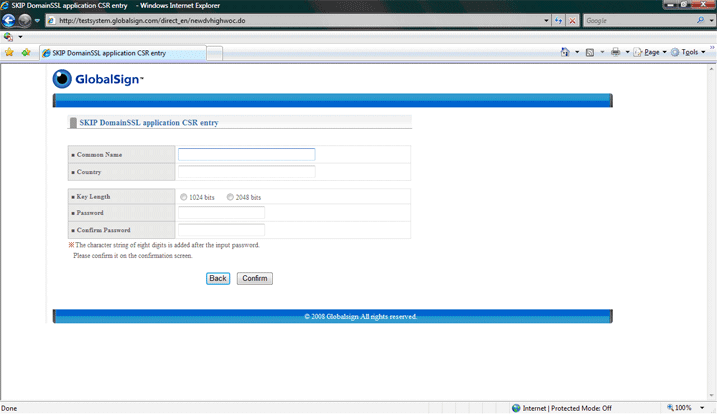Open the Page menu
Image resolution: width=717 pixels, height=414 pixels.
650,52
